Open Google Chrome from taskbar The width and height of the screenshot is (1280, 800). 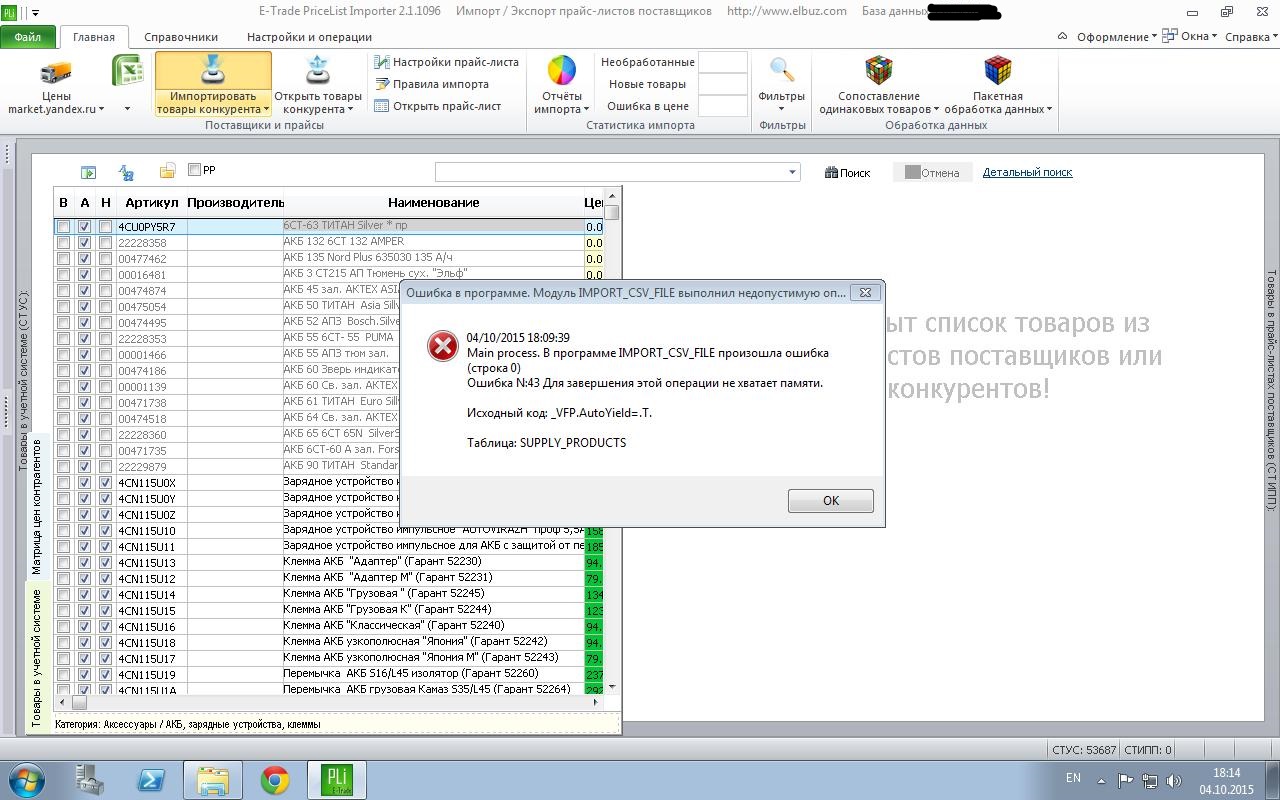pos(275,780)
